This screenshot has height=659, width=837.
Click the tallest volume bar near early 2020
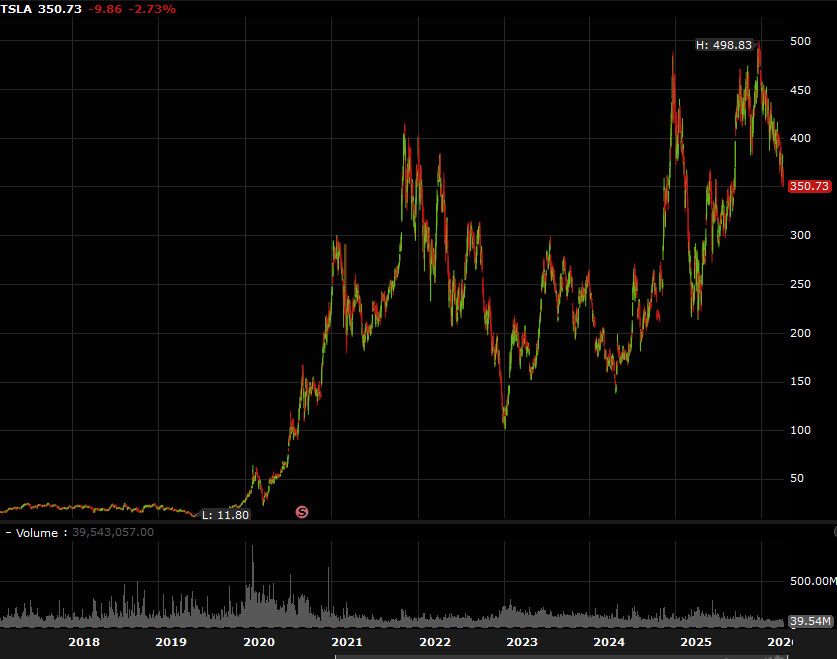(x=251, y=580)
